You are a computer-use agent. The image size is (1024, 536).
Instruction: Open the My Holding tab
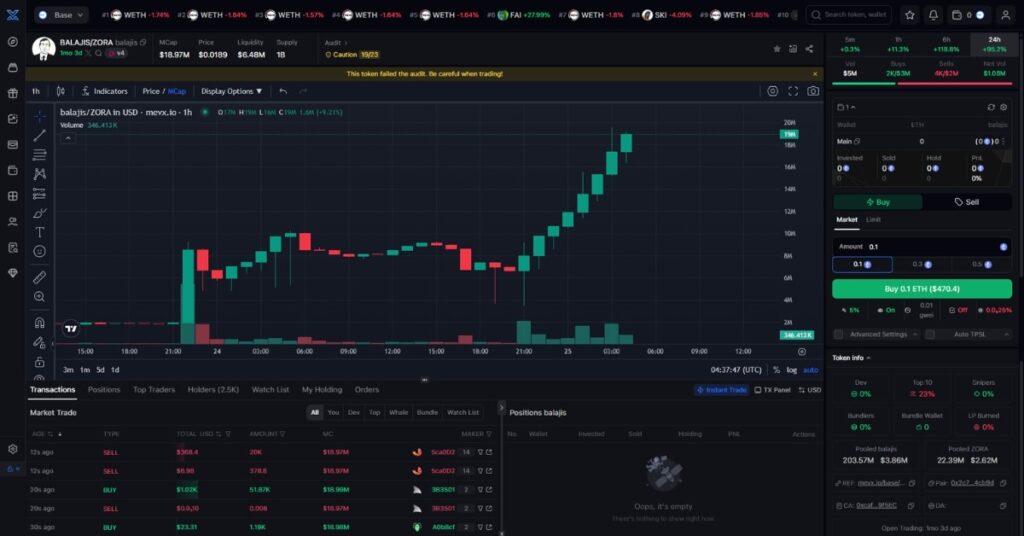322,390
